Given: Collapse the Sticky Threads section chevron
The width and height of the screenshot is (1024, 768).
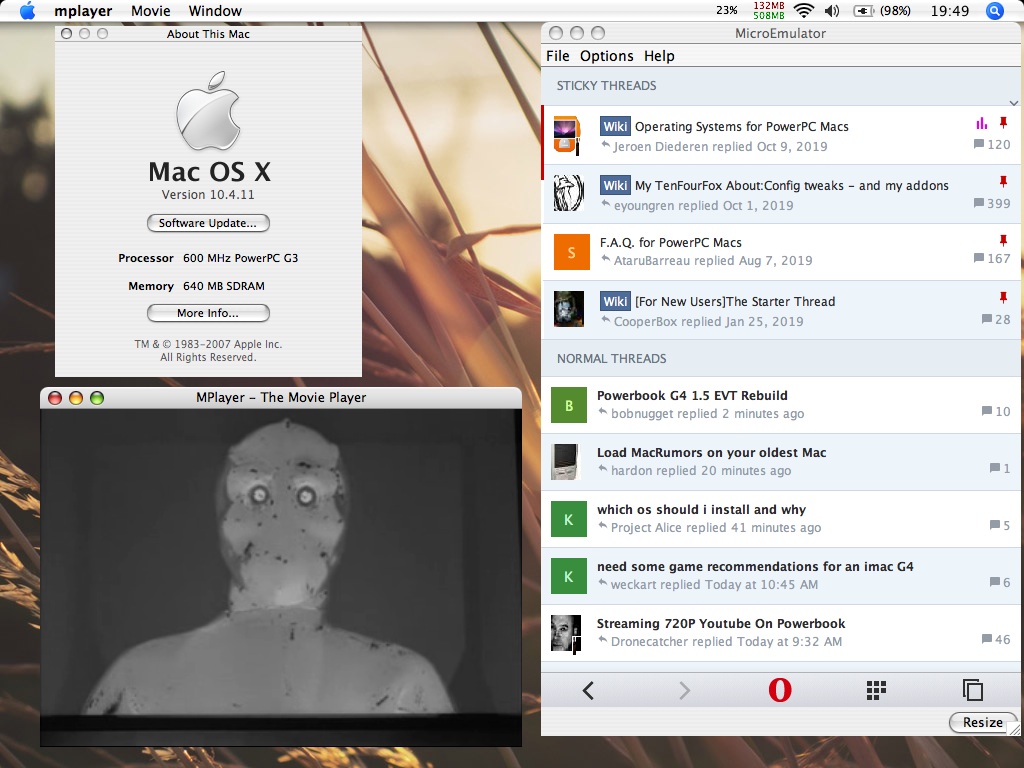Looking at the screenshot, I should click(1013, 103).
